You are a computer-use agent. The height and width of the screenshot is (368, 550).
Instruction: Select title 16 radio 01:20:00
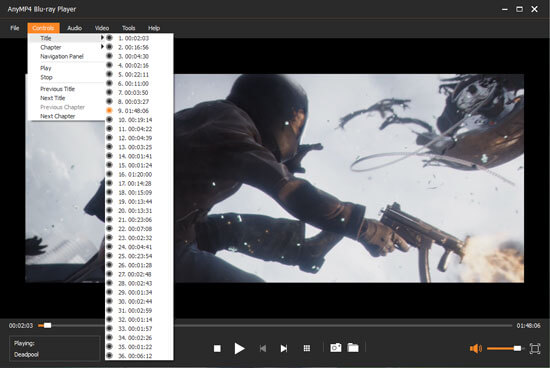(x=109, y=174)
